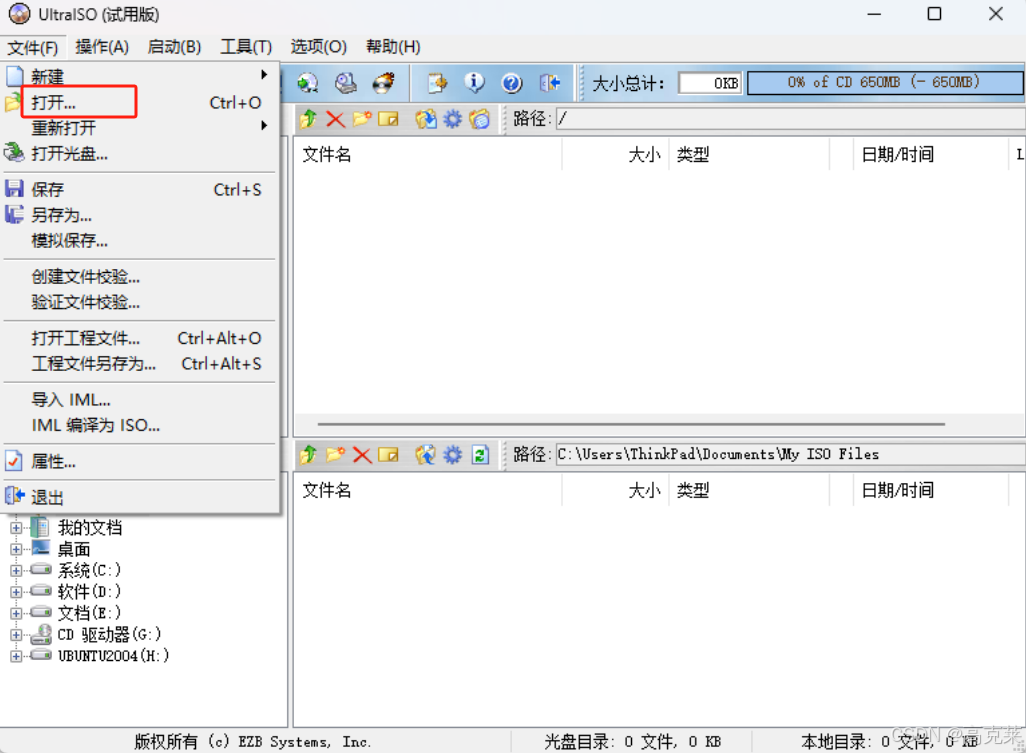
Task: Refresh the local directory with green arrows icon
Action: click(480, 454)
